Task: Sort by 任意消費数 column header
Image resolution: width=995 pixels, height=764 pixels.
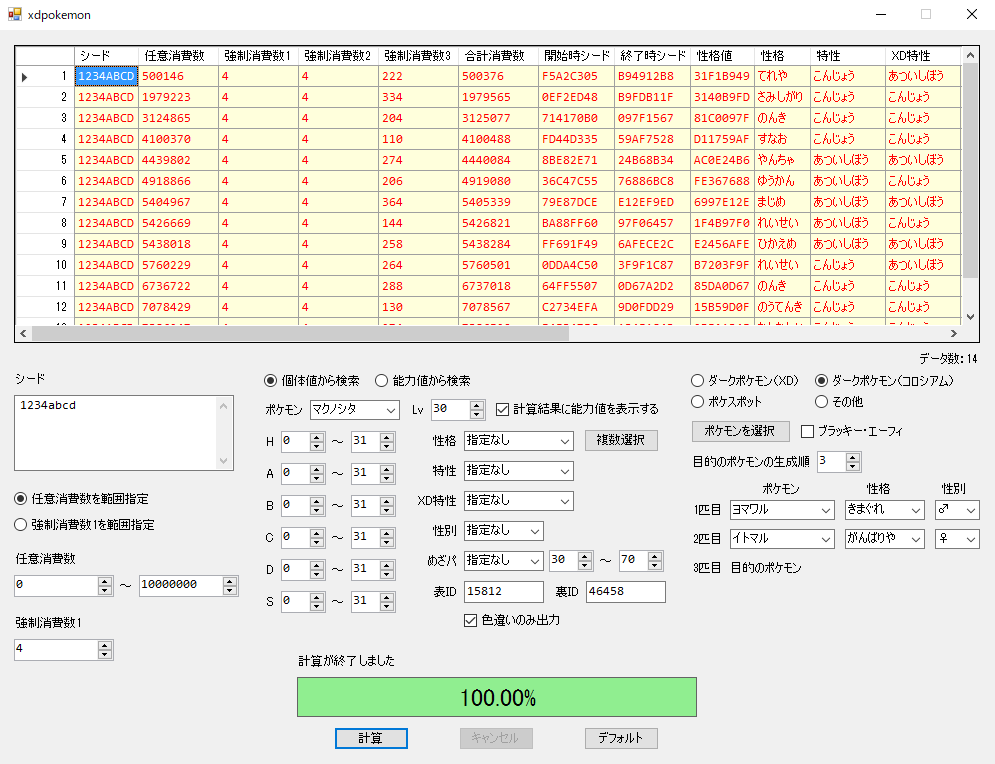Action: [x=178, y=56]
